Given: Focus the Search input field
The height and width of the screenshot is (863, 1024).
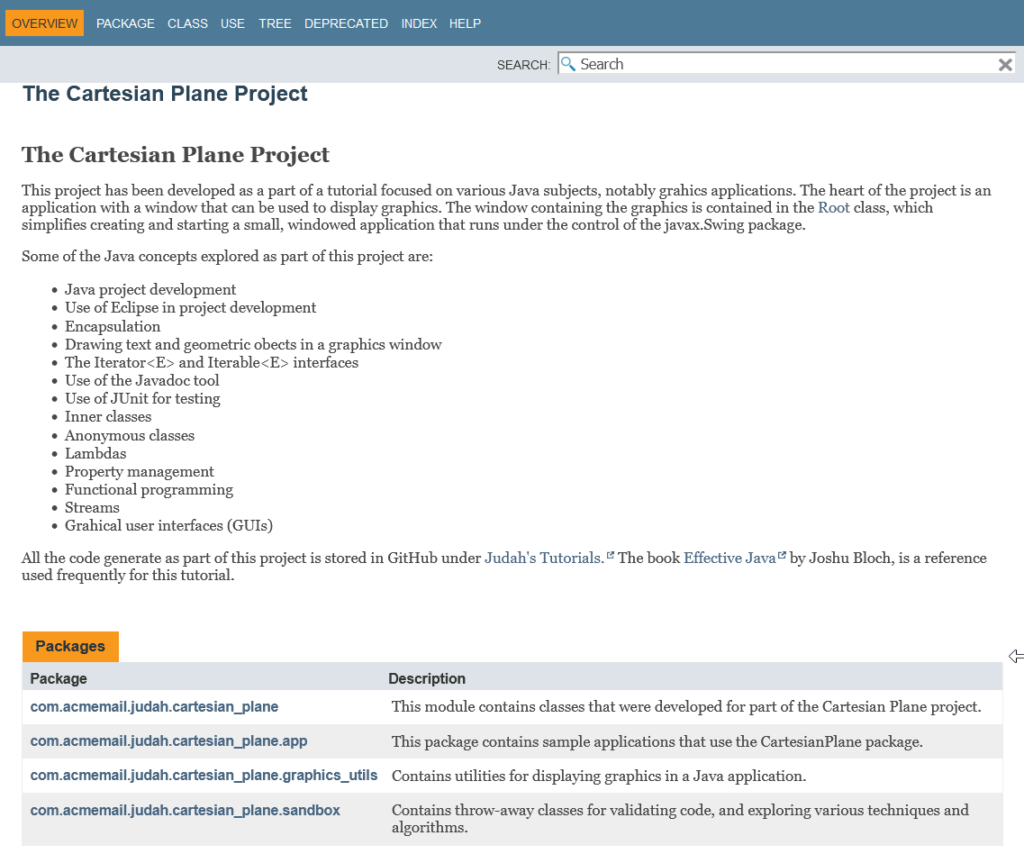Looking at the screenshot, I should tap(780, 64).
